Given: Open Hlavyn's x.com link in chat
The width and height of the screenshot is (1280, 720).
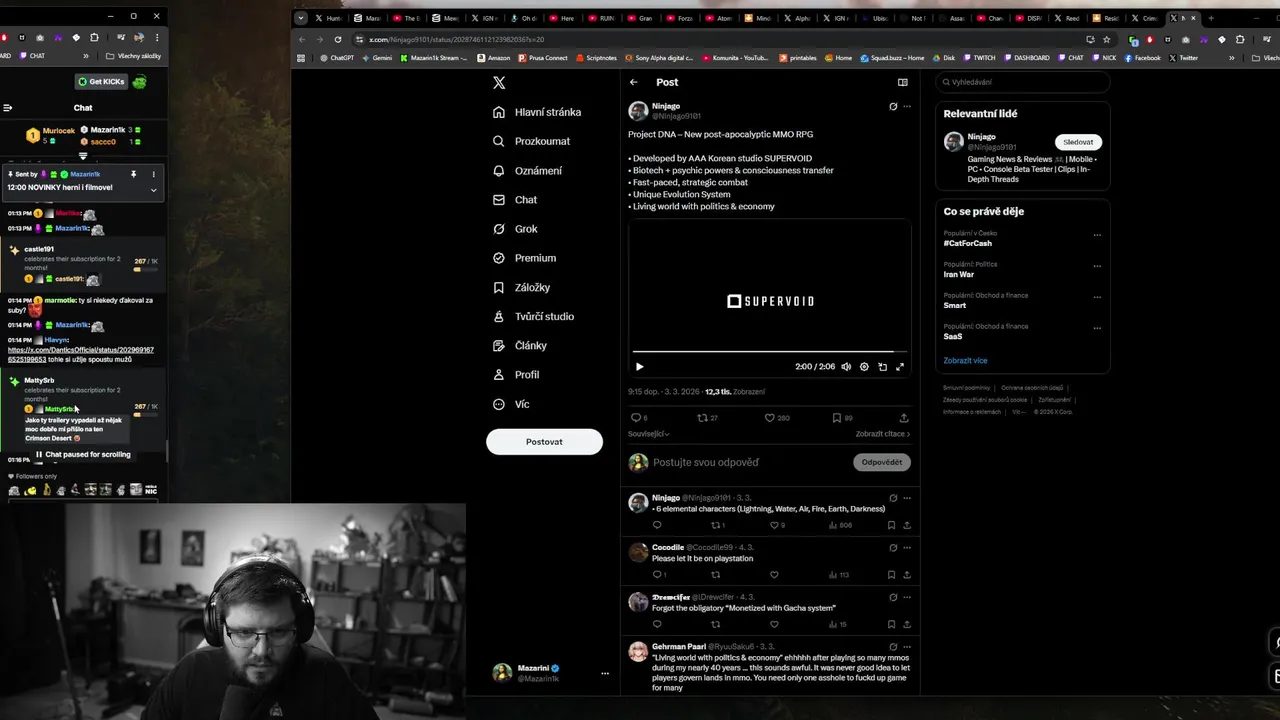Looking at the screenshot, I should pos(81,354).
